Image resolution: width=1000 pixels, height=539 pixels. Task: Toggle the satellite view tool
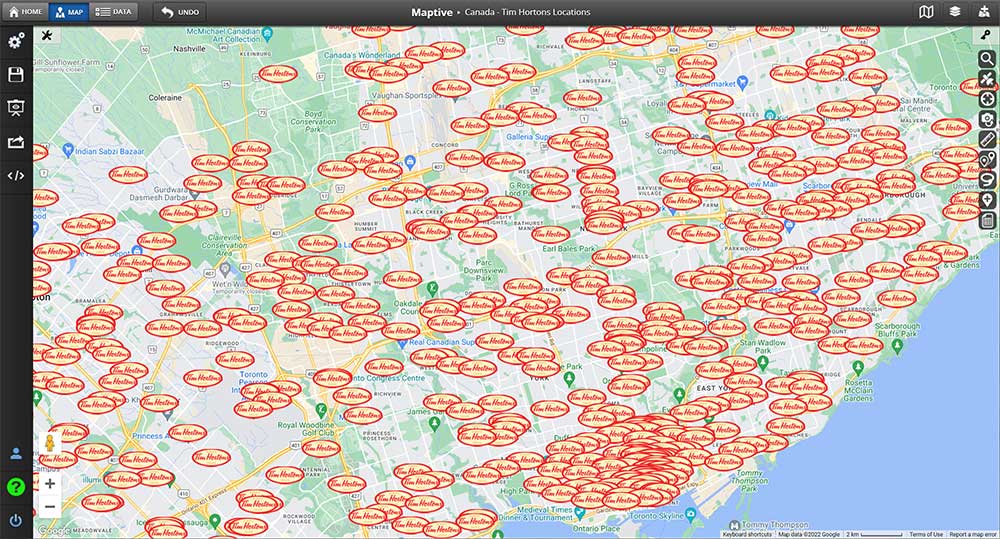pos(987,80)
